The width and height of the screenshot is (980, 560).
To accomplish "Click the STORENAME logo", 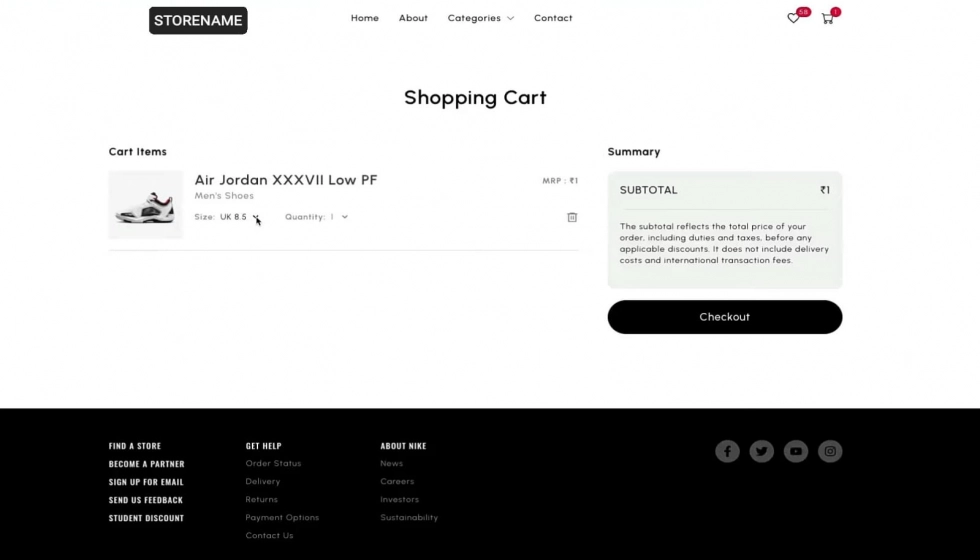I will (x=198, y=21).
